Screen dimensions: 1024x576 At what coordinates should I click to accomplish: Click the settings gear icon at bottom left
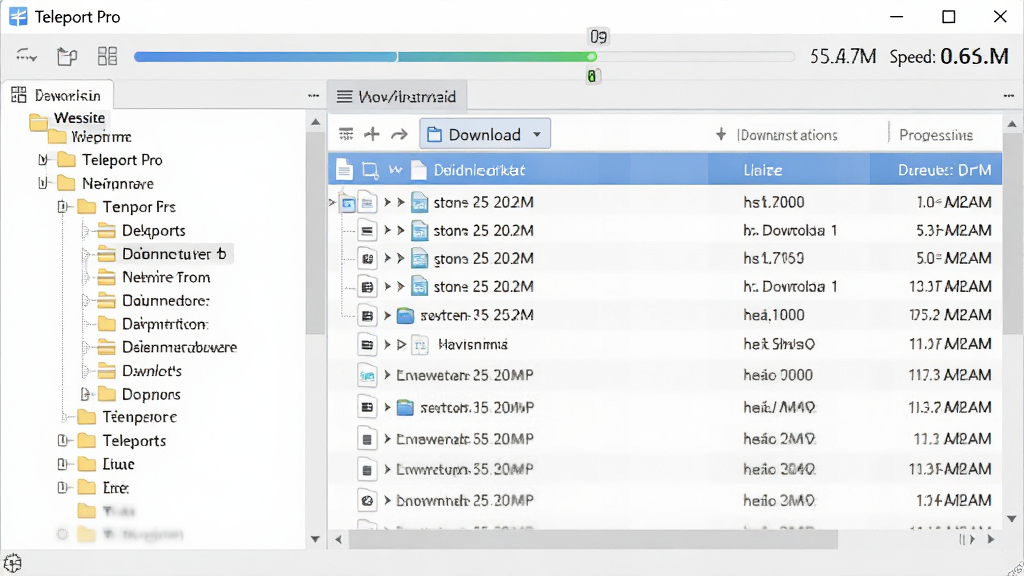point(12,562)
